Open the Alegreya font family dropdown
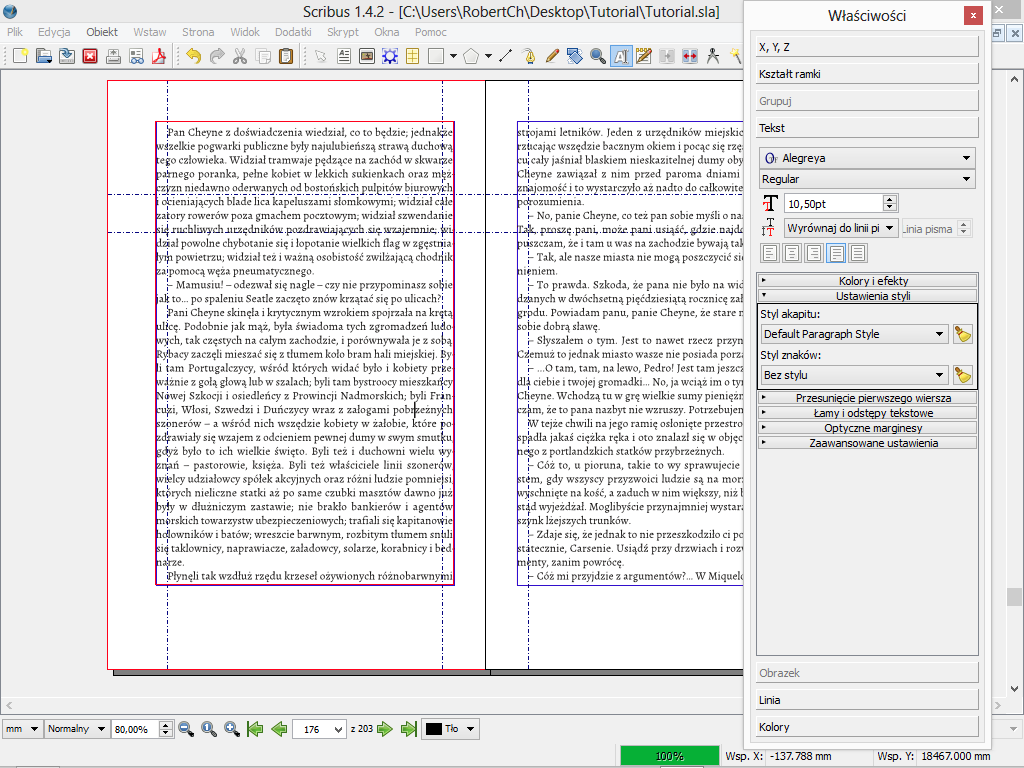1024x768 pixels. [866, 158]
